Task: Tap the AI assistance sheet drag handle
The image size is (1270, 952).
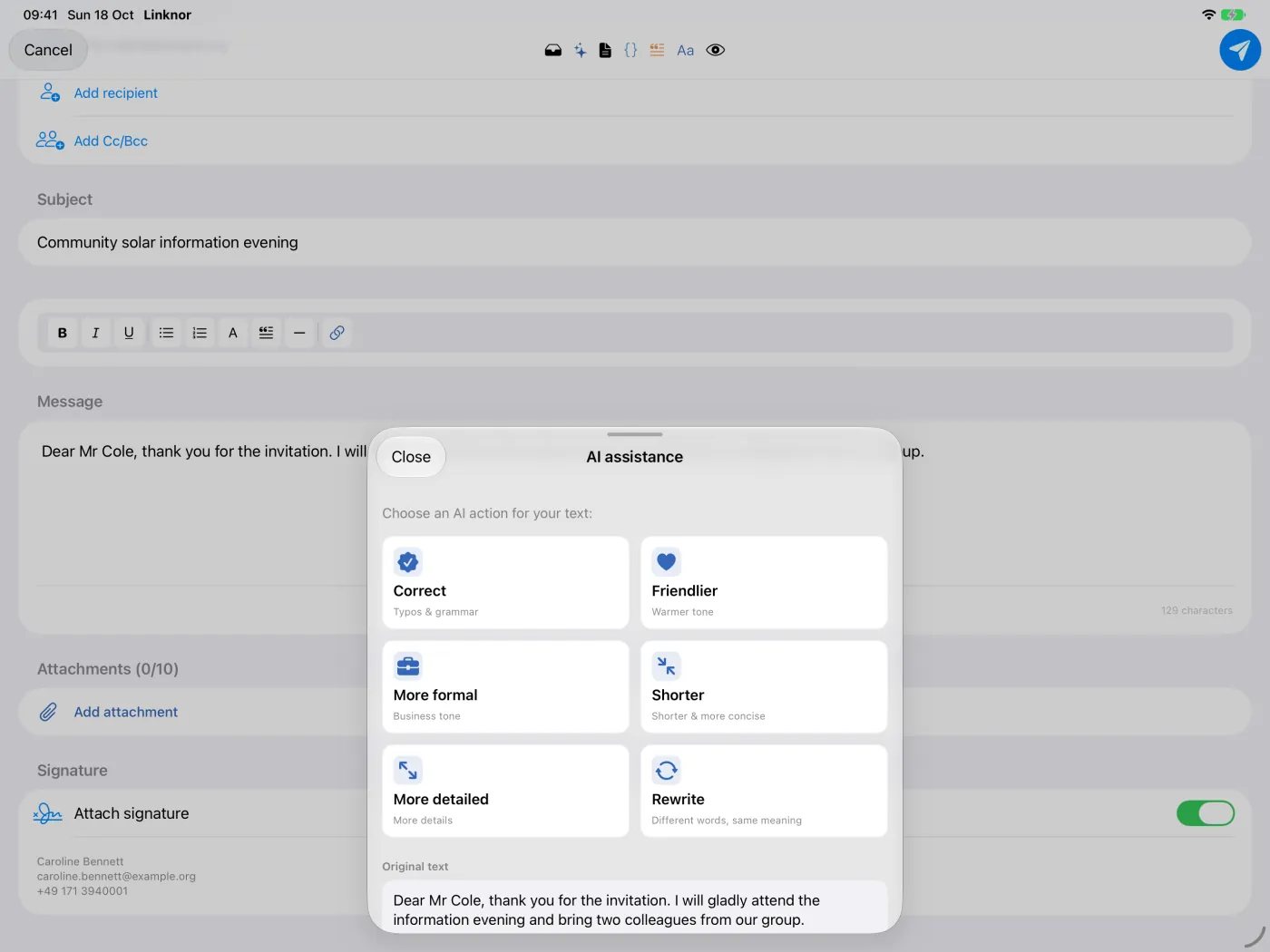Action: (x=635, y=434)
